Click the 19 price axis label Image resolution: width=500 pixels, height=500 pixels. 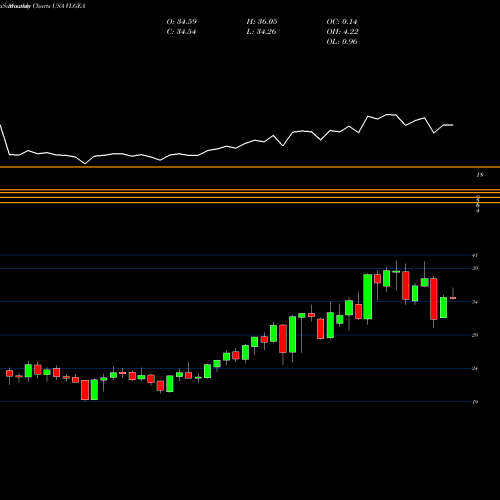(475, 402)
